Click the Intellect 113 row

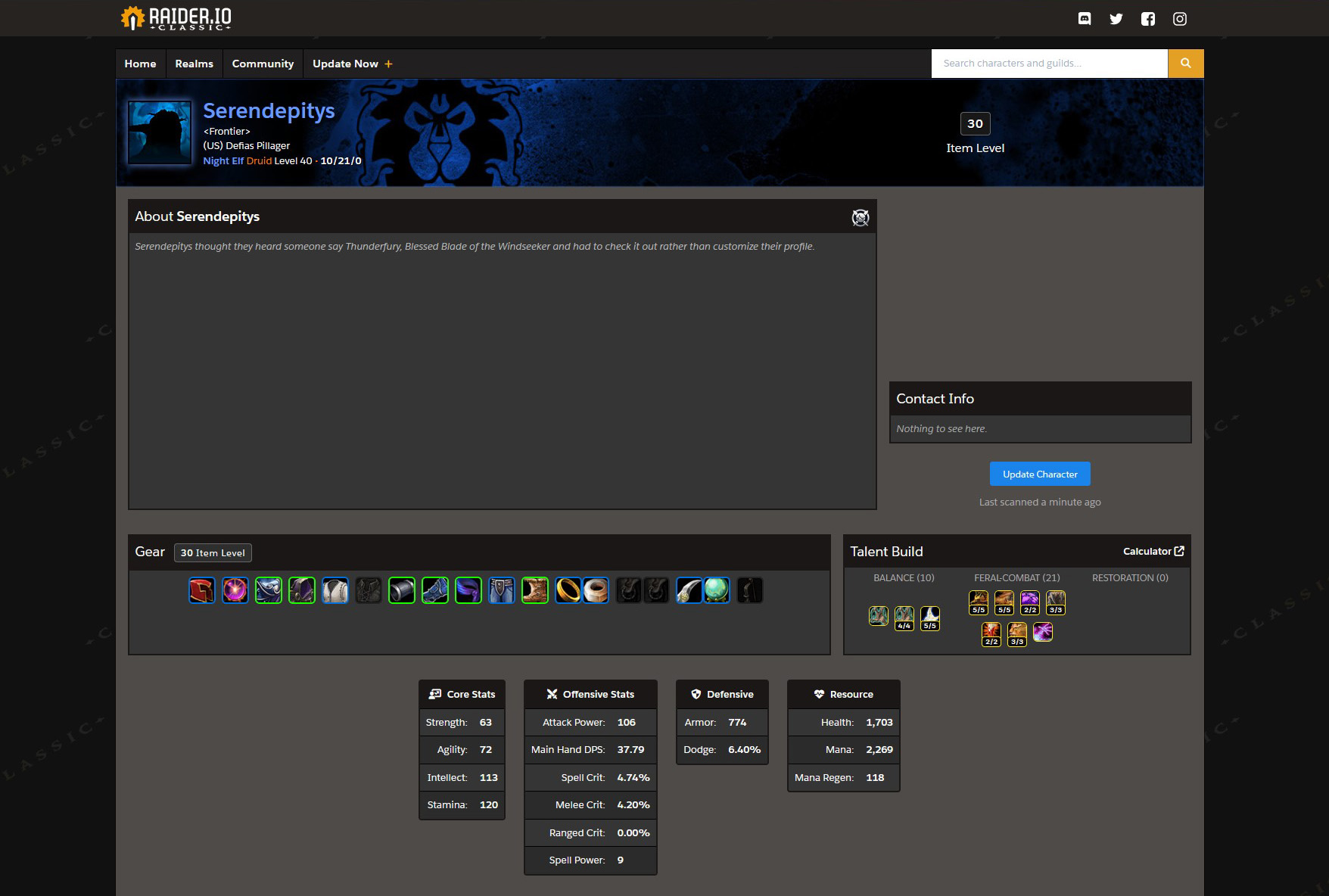click(462, 777)
